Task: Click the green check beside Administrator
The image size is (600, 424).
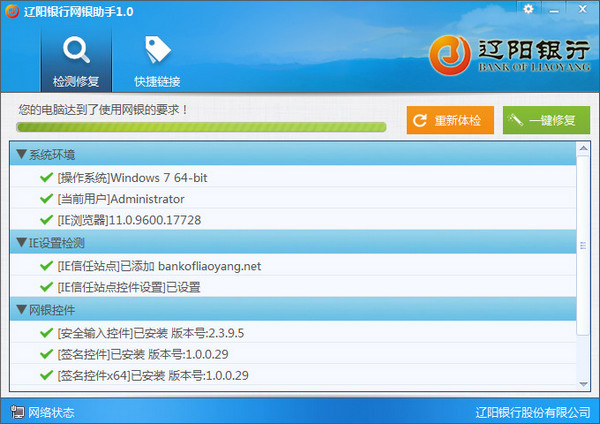Action: click(46, 199)
